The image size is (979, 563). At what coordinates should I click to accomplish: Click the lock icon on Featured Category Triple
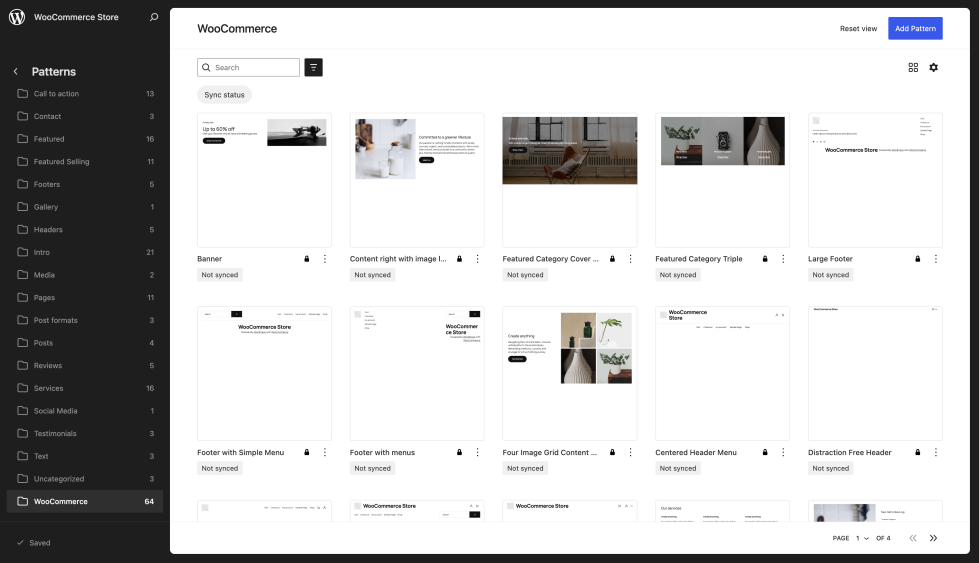coord(765,258)
